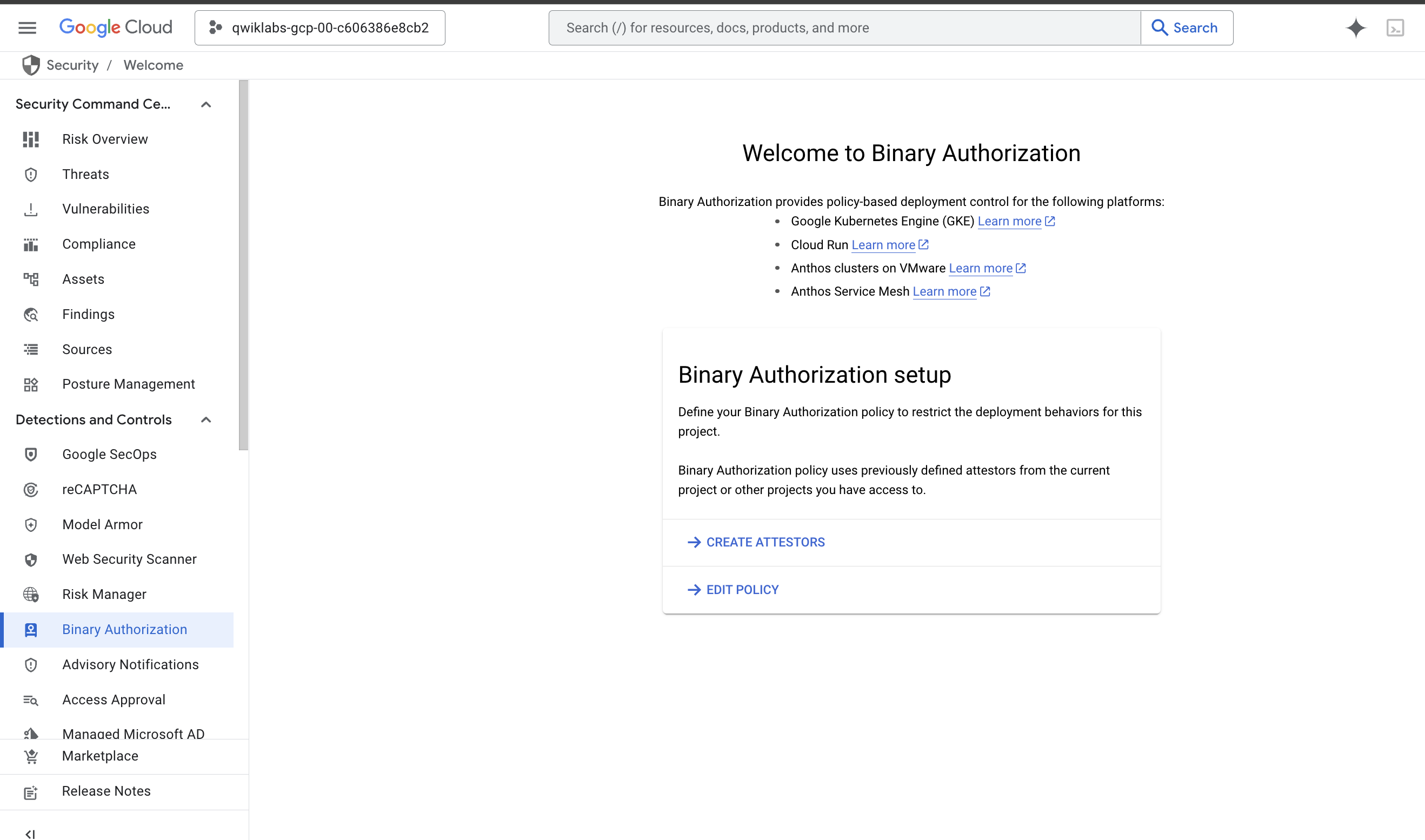Activate Cloud Shell terminal icon
The width and height of the screenshot is (1425, 840).
tap(1395, 28)
